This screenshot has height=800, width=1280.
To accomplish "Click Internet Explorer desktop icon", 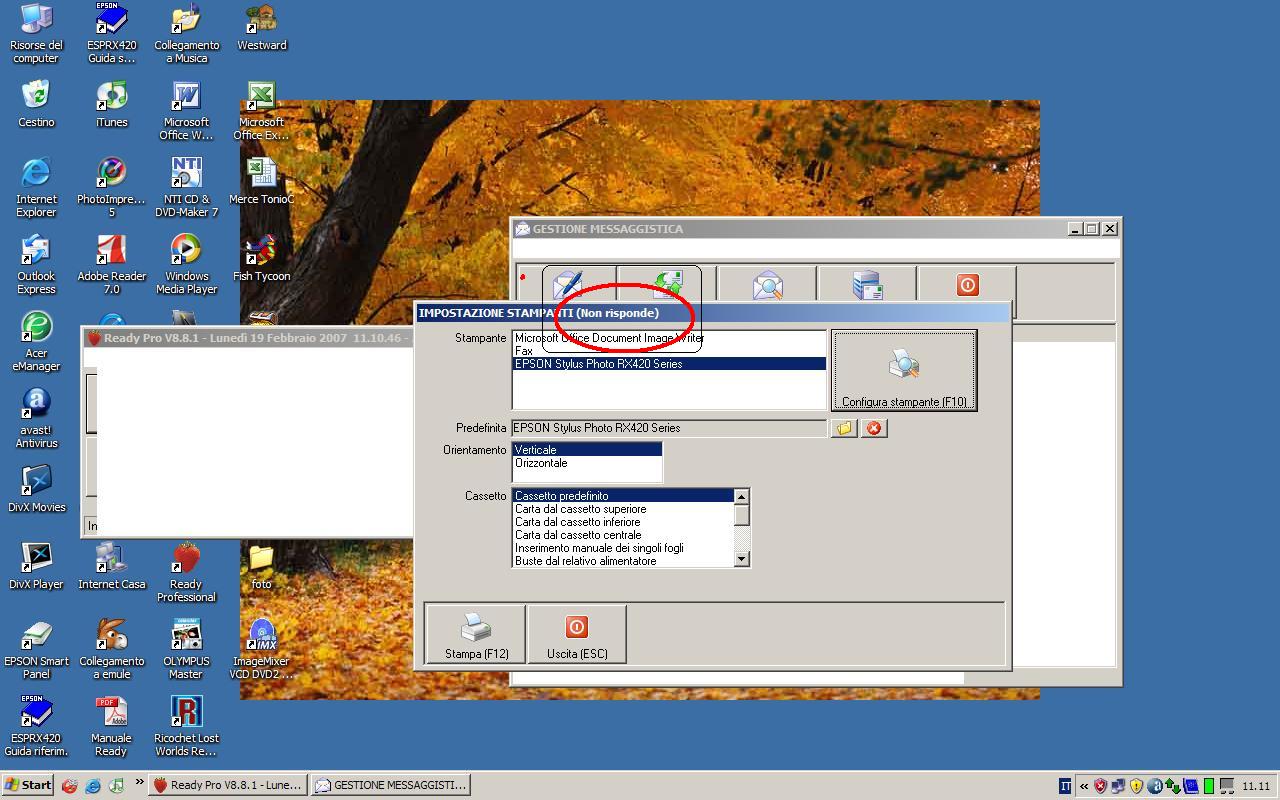I will [x=36, y=187].
